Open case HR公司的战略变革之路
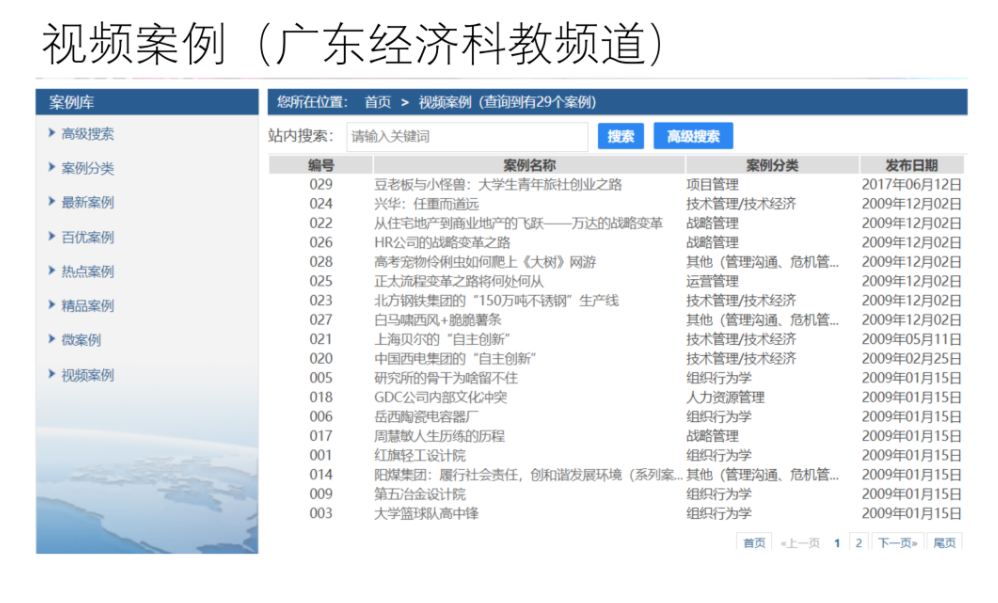 [x=442, y=243]
